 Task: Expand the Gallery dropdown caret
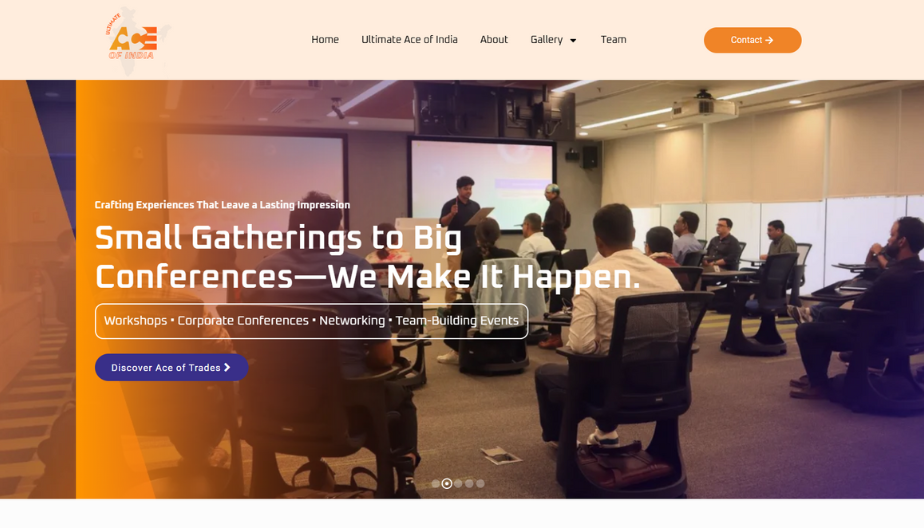pyautogui.click(x=573, y=40)
